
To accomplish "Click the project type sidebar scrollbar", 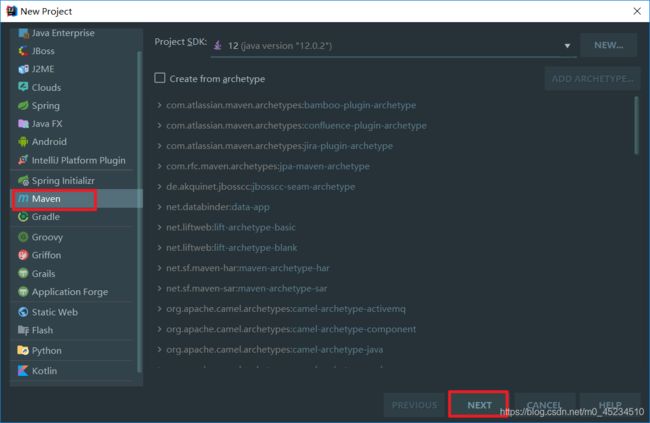I will 139,212.
